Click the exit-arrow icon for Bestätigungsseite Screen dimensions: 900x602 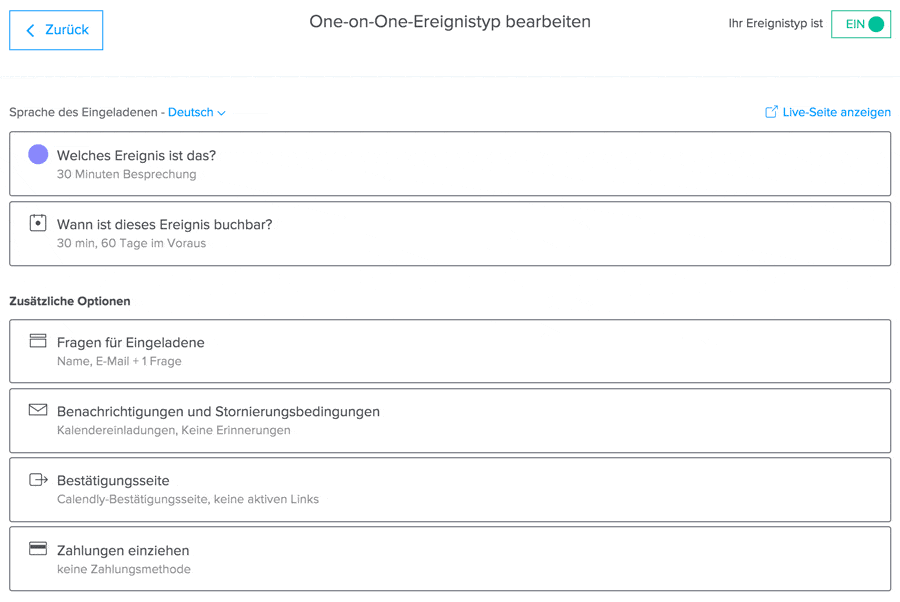(x=38, y=480)
